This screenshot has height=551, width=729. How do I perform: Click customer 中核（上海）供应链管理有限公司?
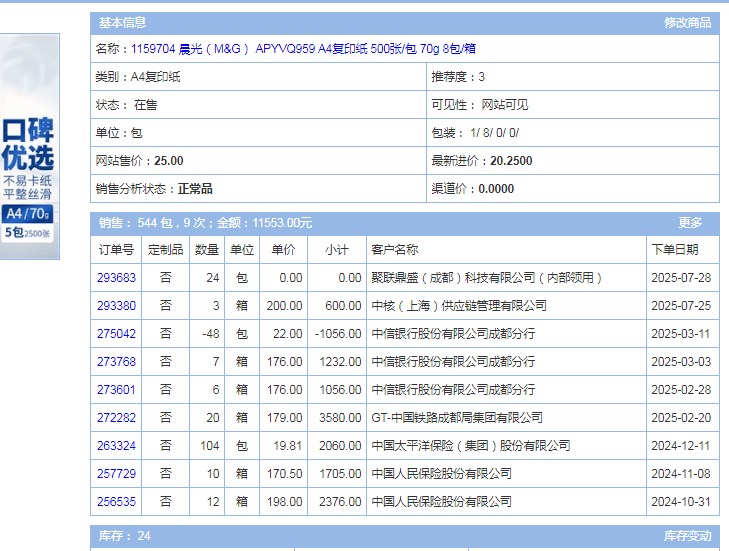point(459,306)
